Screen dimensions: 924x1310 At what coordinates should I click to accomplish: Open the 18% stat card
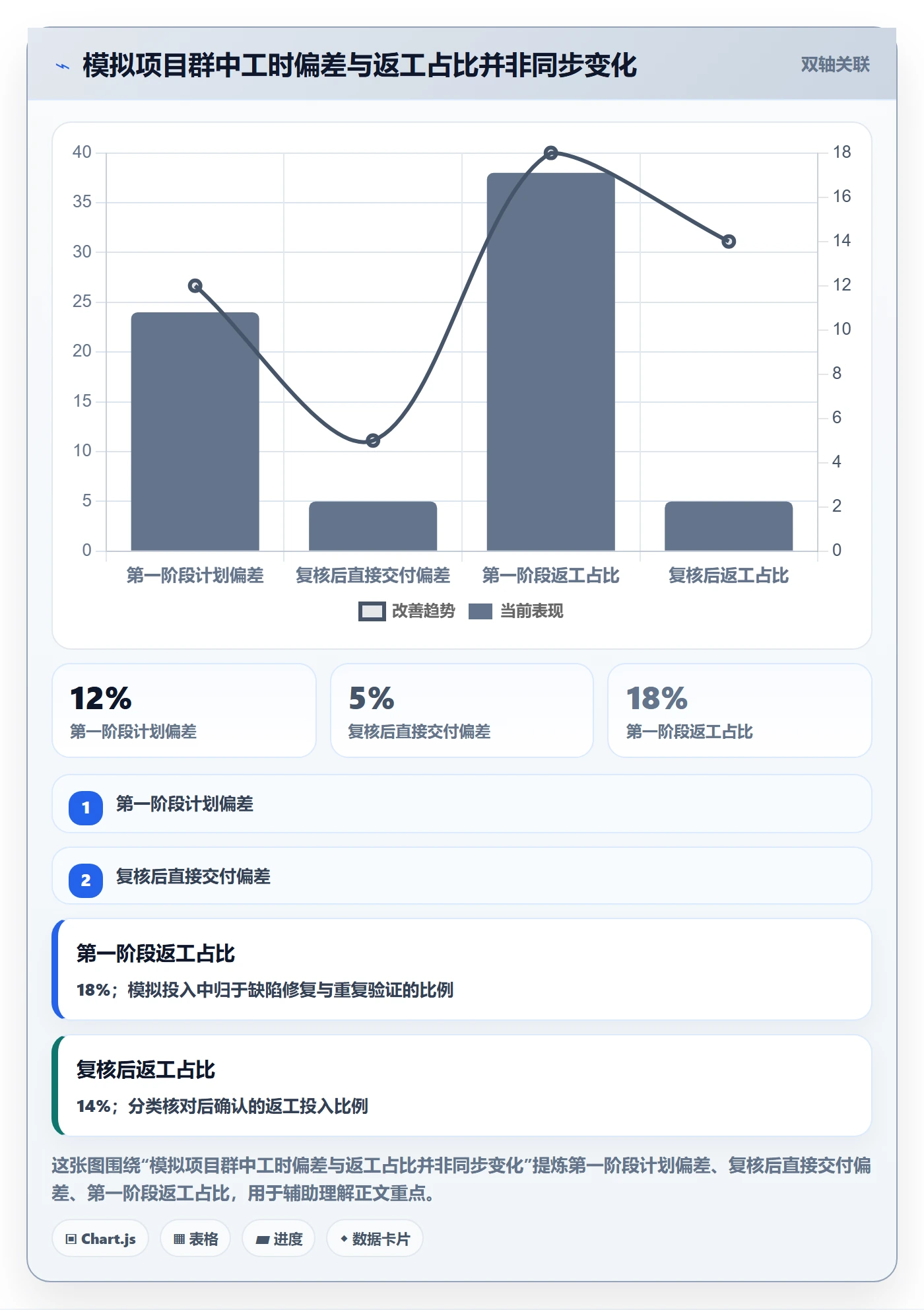(740, 710)
